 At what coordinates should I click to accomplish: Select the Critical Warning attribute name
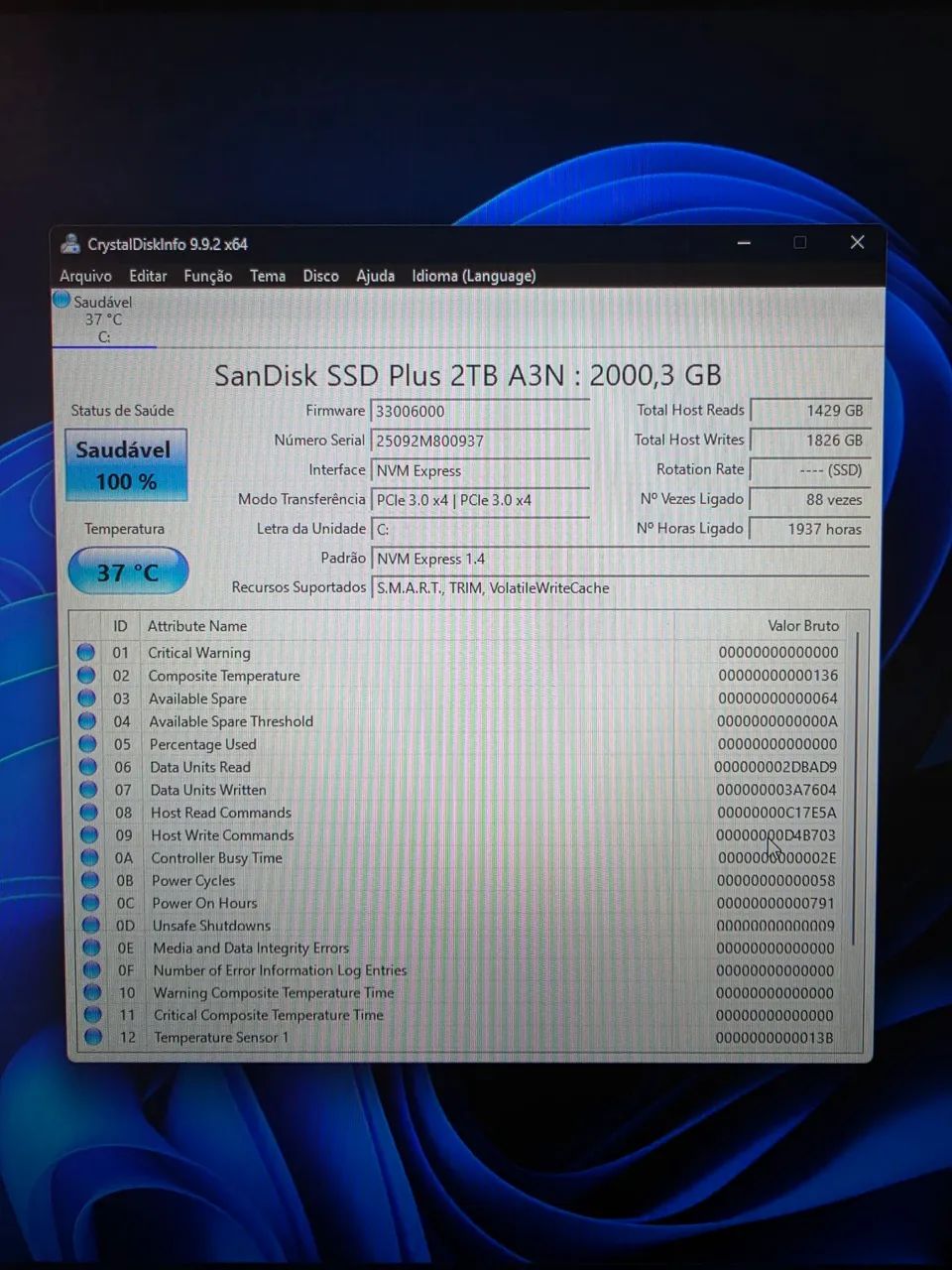(199, 652)
